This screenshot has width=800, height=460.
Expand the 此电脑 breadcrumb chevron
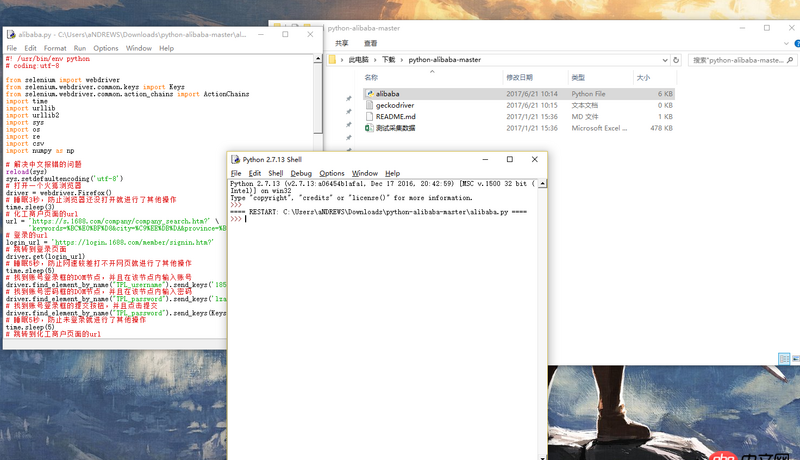376,60
